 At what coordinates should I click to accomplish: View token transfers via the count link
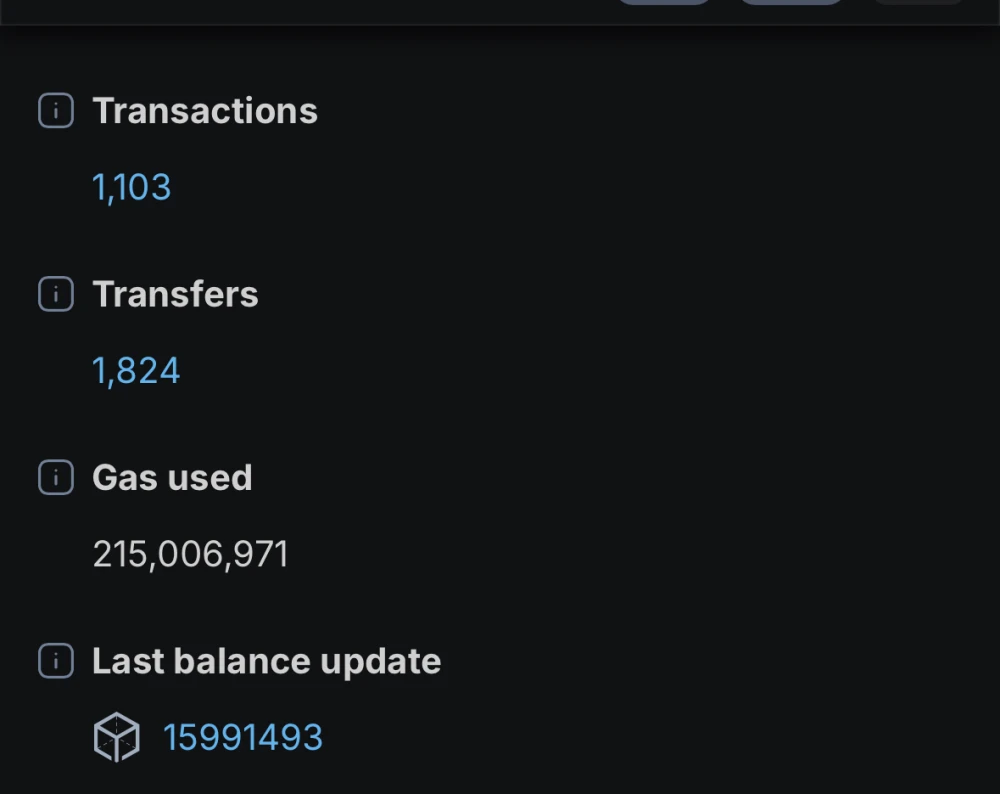click(x=136, y=371)
